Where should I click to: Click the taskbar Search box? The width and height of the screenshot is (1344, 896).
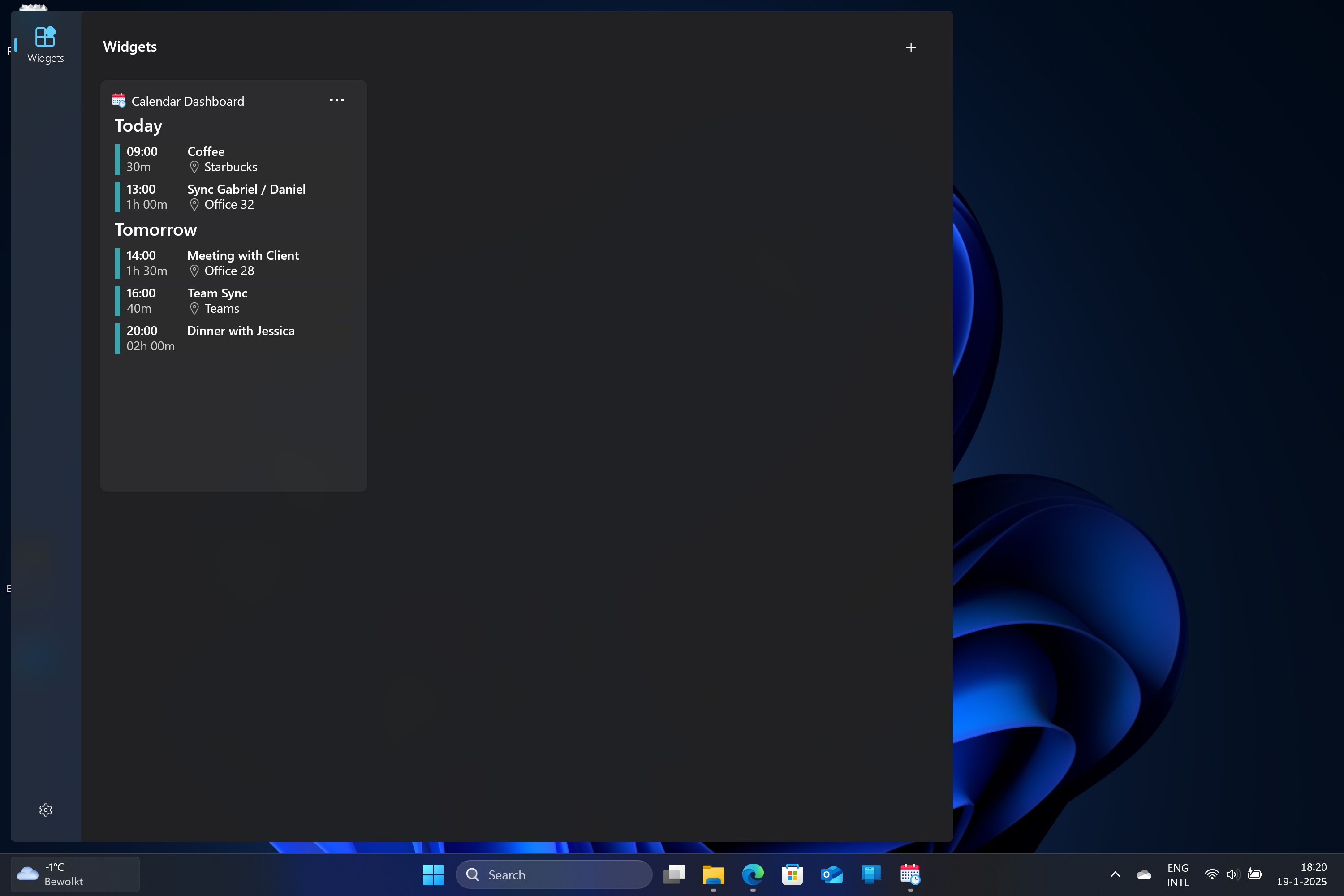(x=552, y=874)
